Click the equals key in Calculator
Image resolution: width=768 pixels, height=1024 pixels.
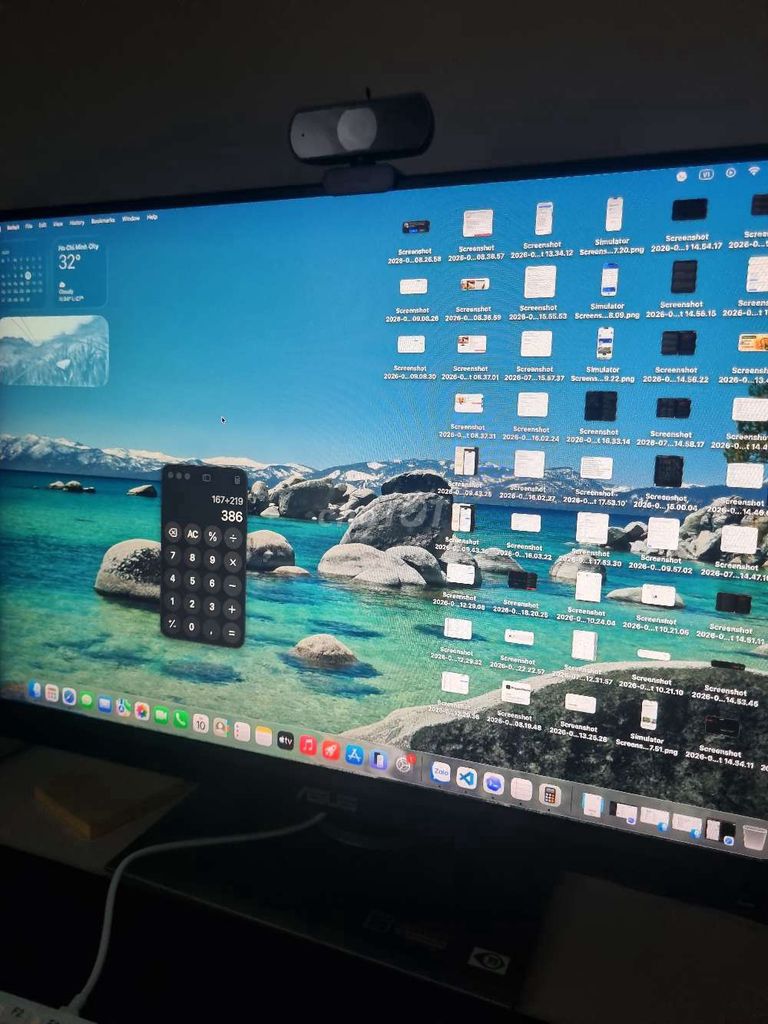point(231,632)
